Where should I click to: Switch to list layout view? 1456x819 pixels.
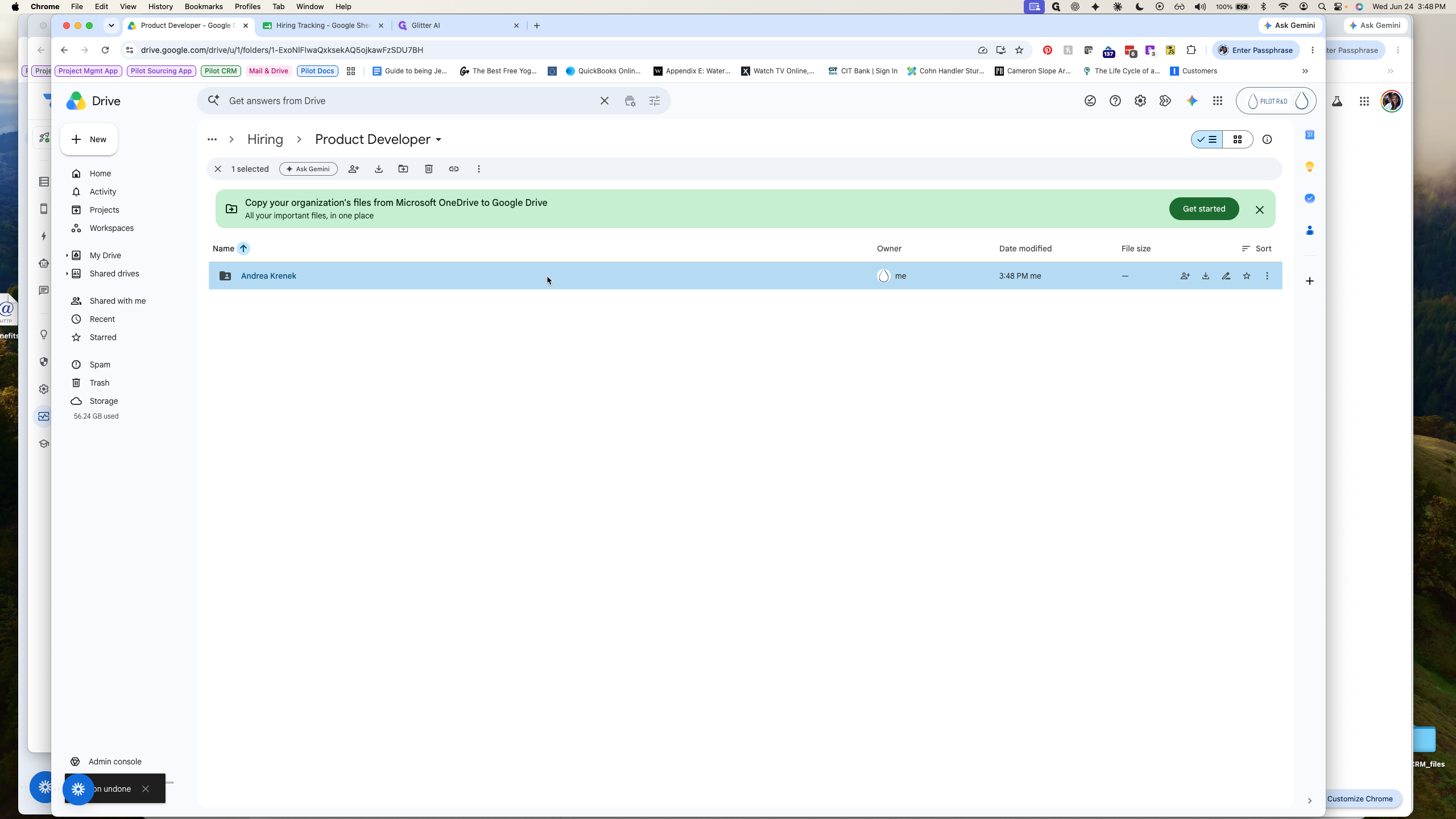[x=1207, y=139]
